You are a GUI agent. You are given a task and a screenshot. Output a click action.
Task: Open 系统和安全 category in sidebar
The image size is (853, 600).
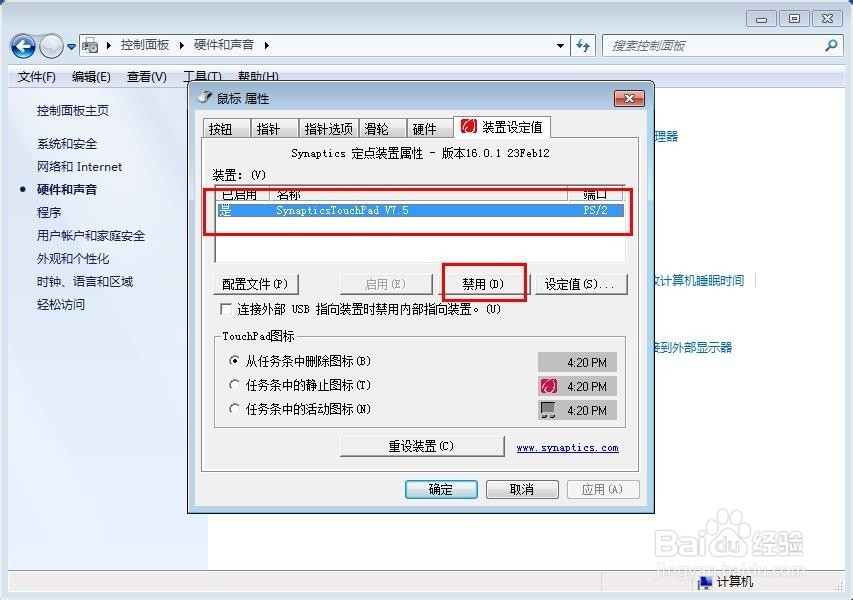[x=66, y=144]
